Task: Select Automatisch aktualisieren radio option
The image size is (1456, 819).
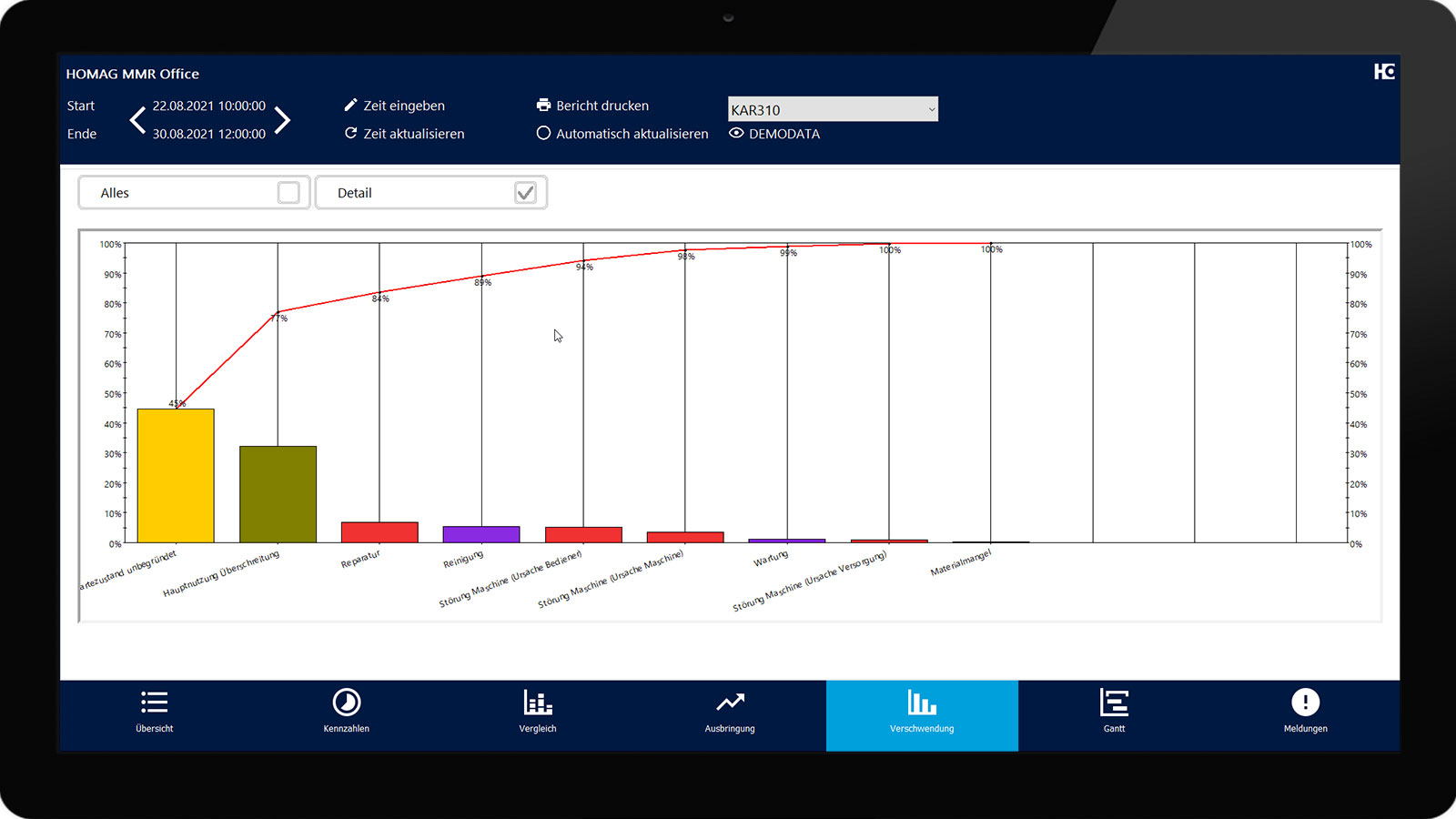Action: pyautogui.click(x=543, y=133)
